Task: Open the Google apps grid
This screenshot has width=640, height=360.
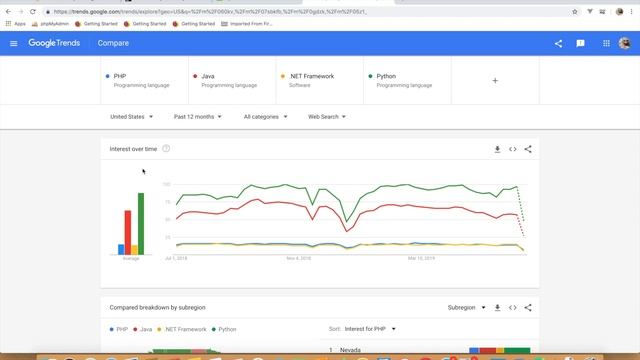Action: pos(606,43)
